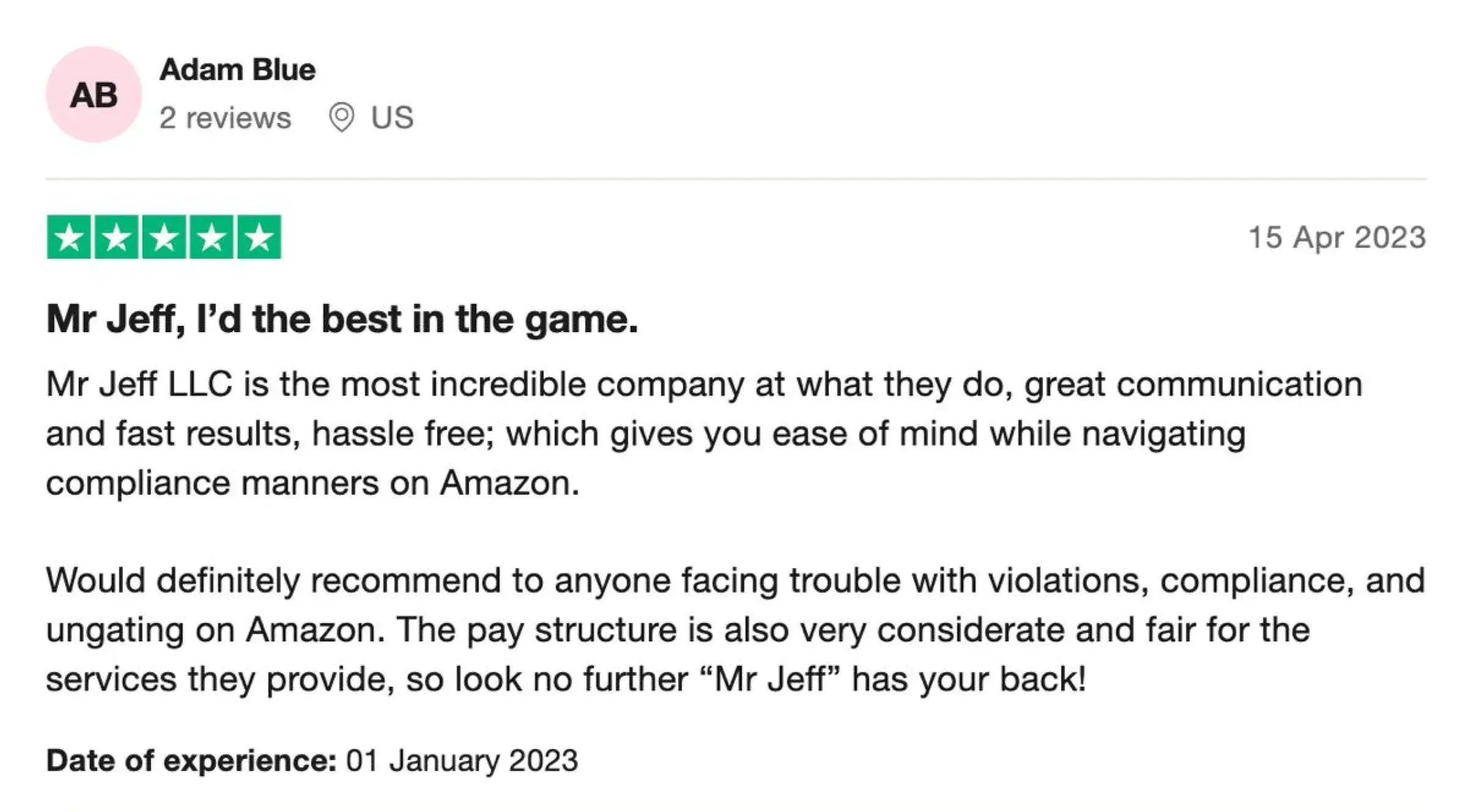Click the "01 January 2023" experience date

click(462, 761)
